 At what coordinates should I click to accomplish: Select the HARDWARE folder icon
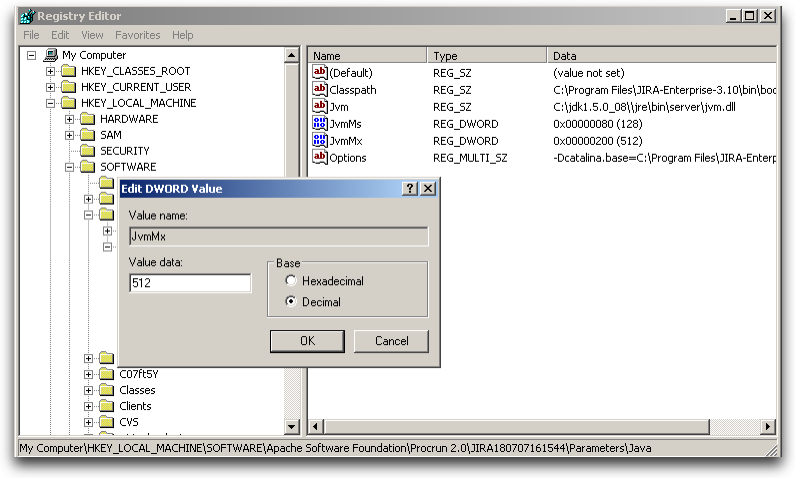coord(87,119)
